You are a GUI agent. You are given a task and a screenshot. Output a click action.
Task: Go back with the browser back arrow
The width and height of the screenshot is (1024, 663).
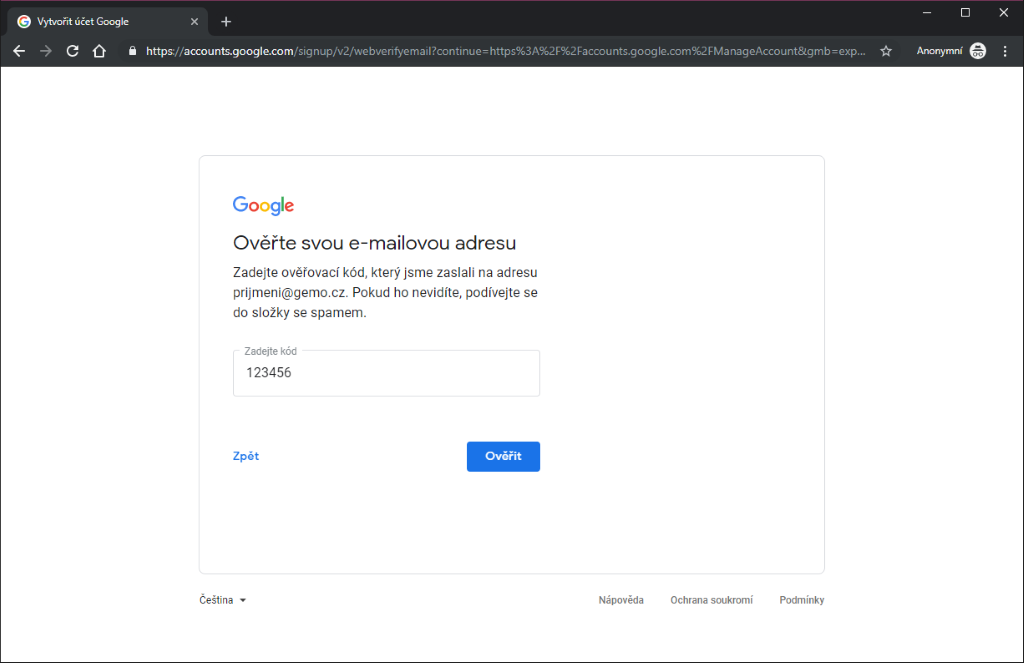point(19,51)
